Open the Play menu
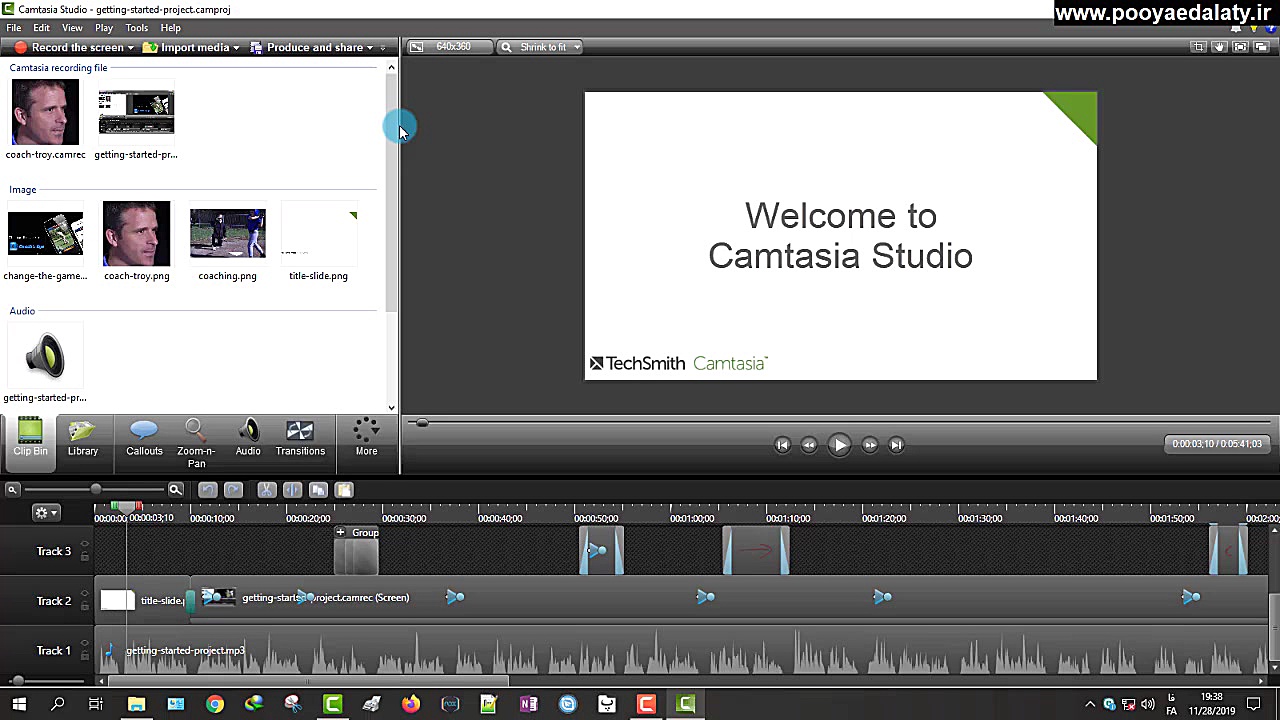Image resolution: width=1280 pixels, height=720 pixels. click(104, 28)
